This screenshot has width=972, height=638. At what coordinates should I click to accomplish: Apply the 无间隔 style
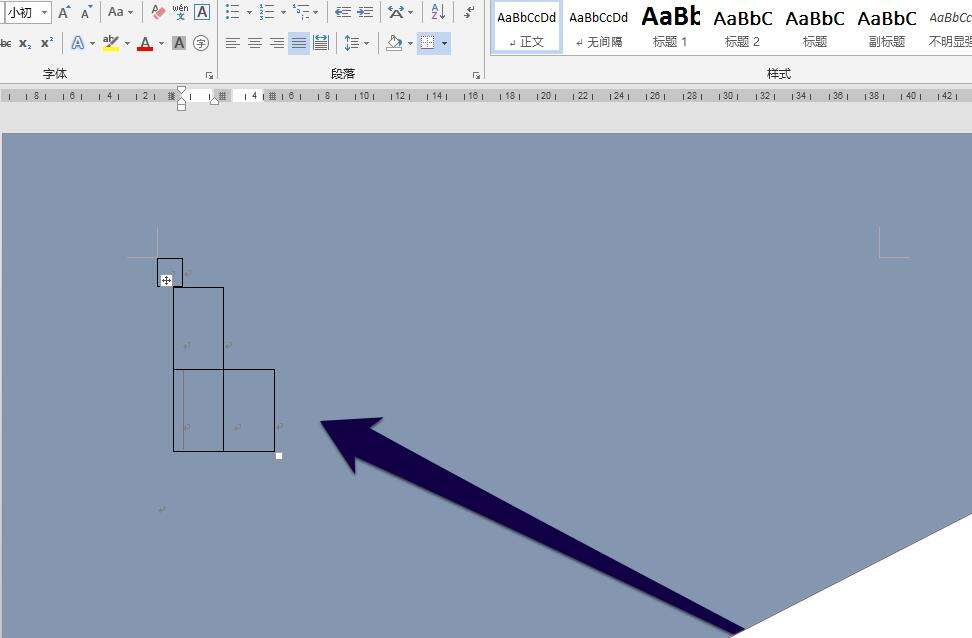coord(598,27)
